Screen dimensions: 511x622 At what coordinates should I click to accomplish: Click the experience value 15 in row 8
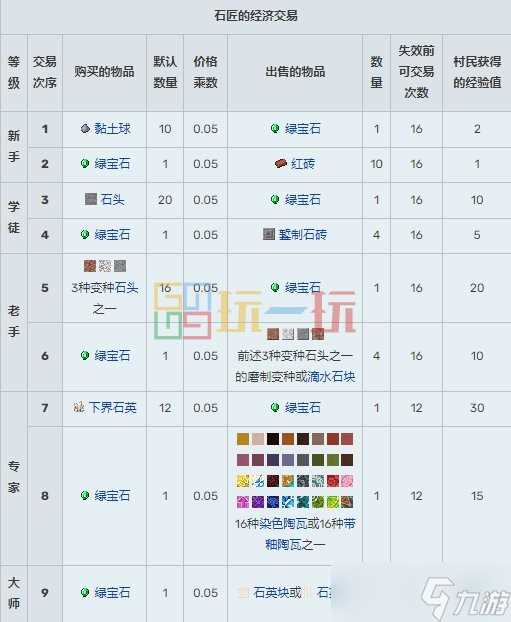tap(477, 496)
